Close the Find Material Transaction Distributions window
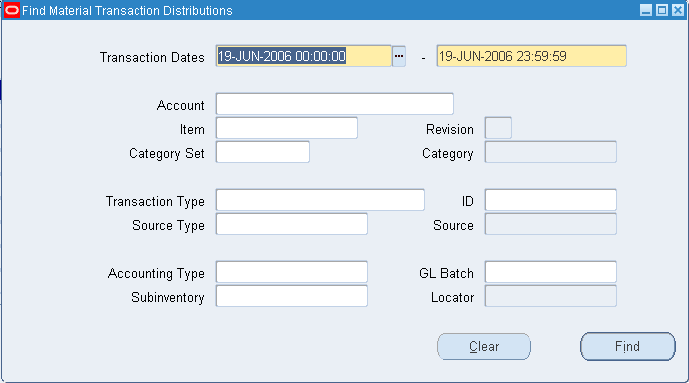 point(678,10)
